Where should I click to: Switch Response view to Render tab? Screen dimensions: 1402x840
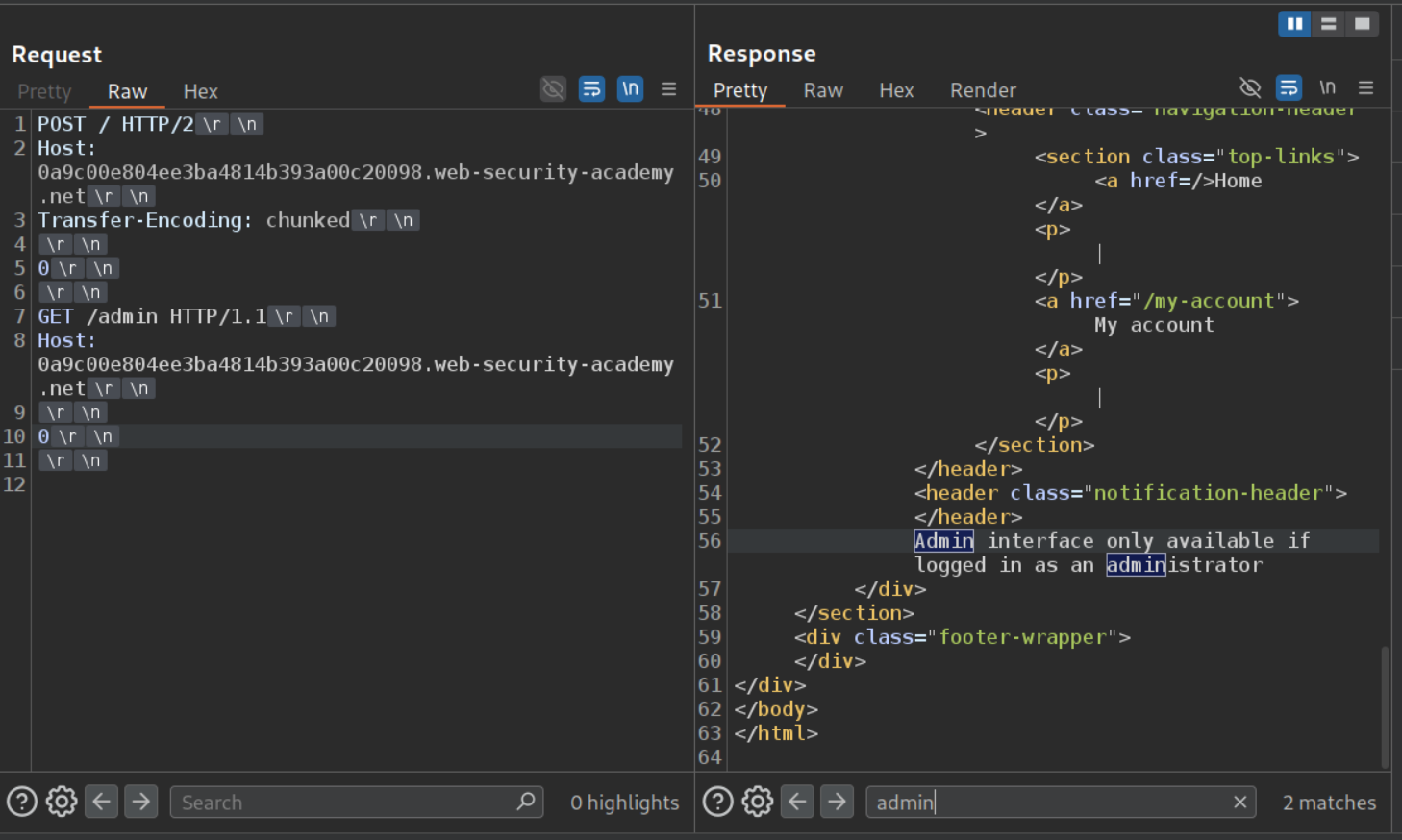click(982, 90)
